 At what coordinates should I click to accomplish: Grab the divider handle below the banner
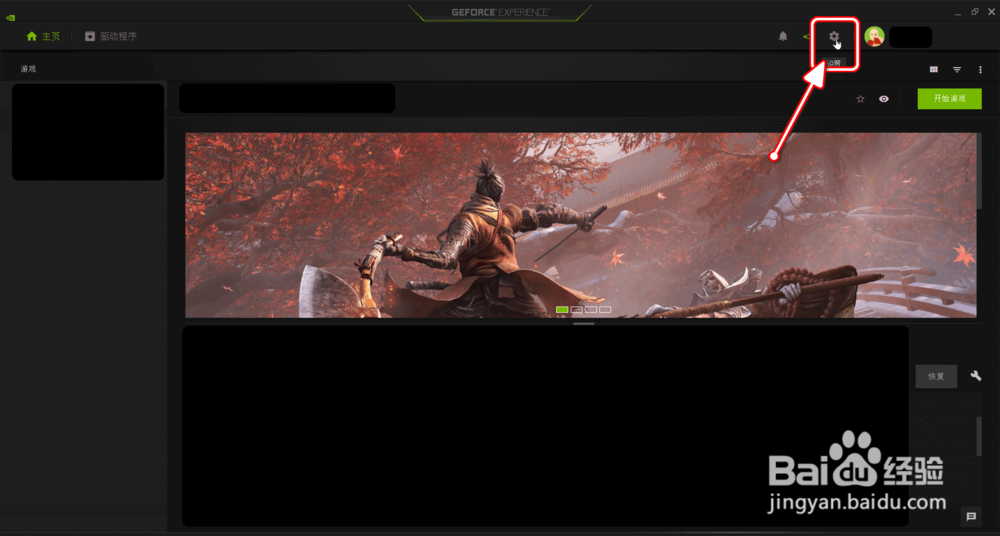pos(584,324)
